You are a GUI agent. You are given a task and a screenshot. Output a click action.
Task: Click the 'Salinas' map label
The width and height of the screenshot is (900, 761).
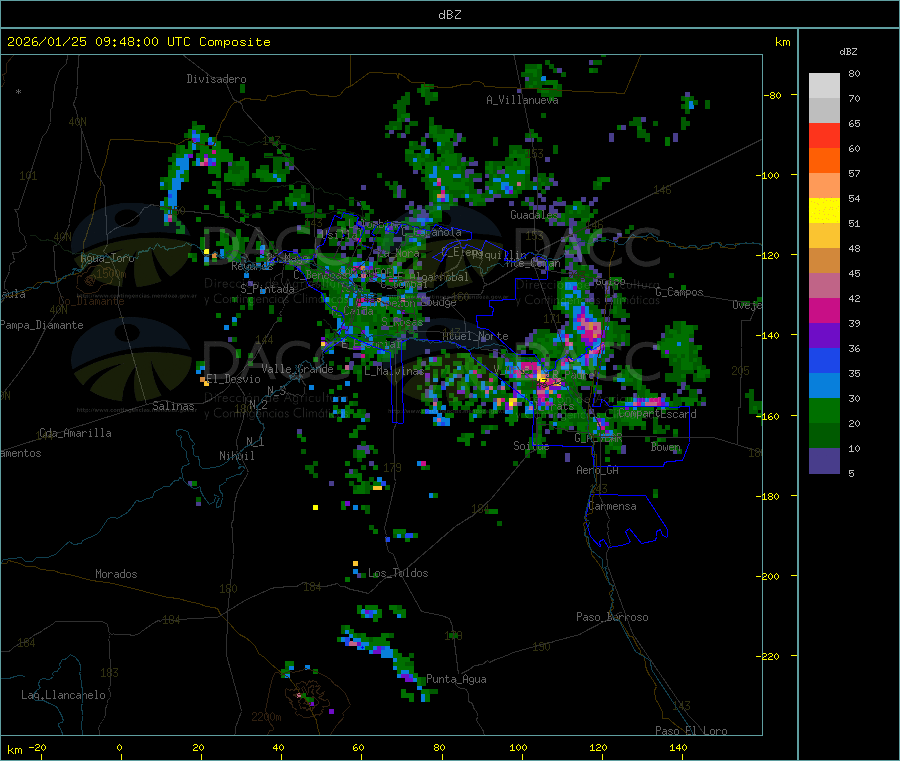click(x=173, y=406)
